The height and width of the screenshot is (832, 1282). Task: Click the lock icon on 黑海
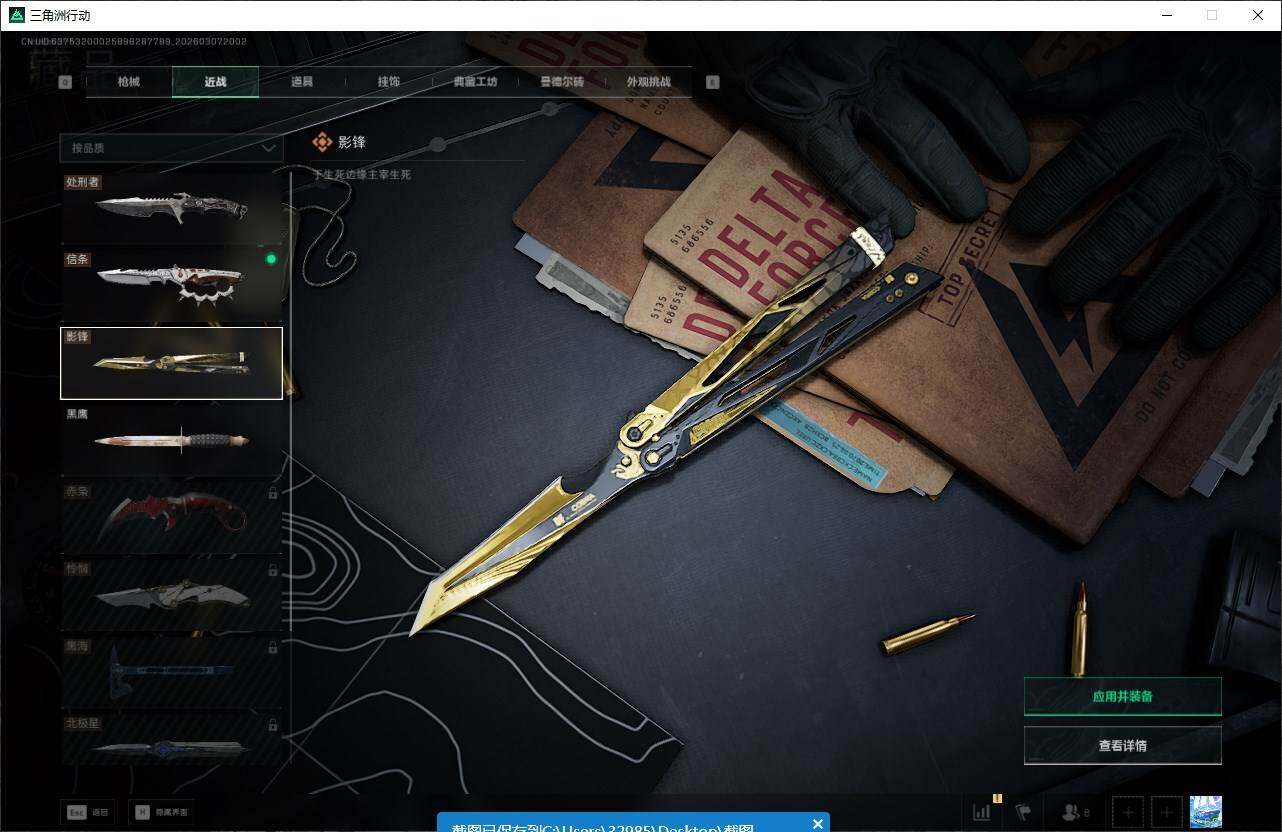coord(273,648)
